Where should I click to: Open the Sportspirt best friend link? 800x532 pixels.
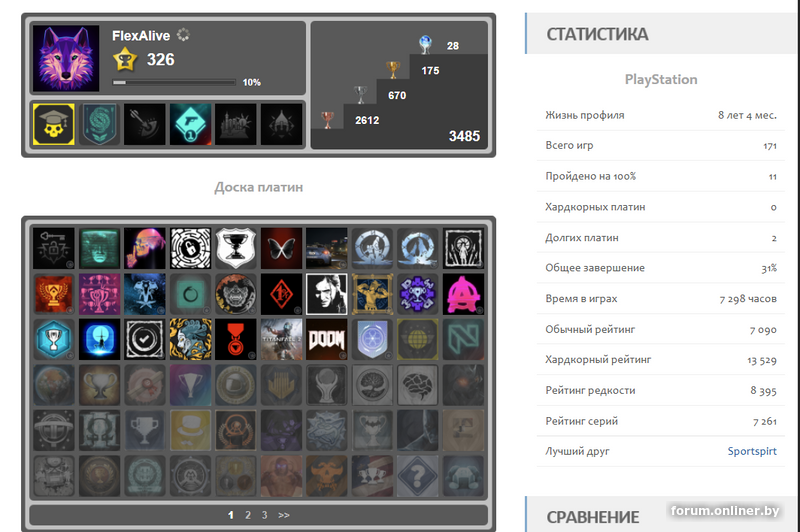click(752, 451)
